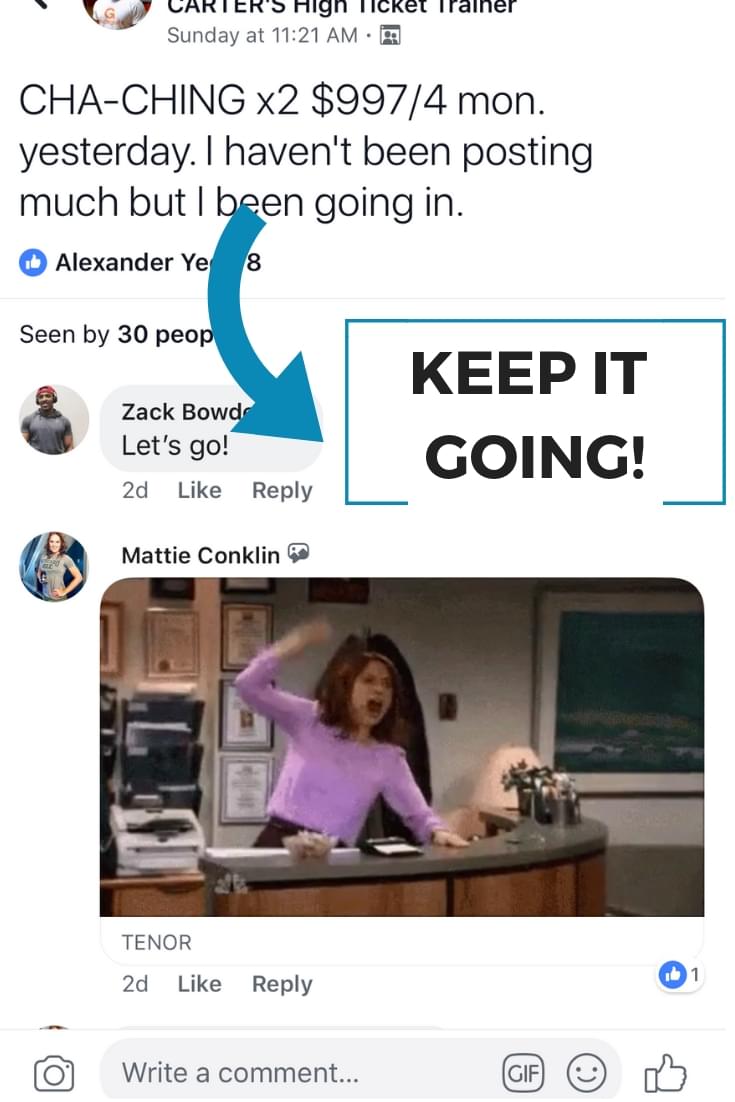Go back using the top-left arrow
This screenshot has height=1102, width=735.
[x=41, y=4]
